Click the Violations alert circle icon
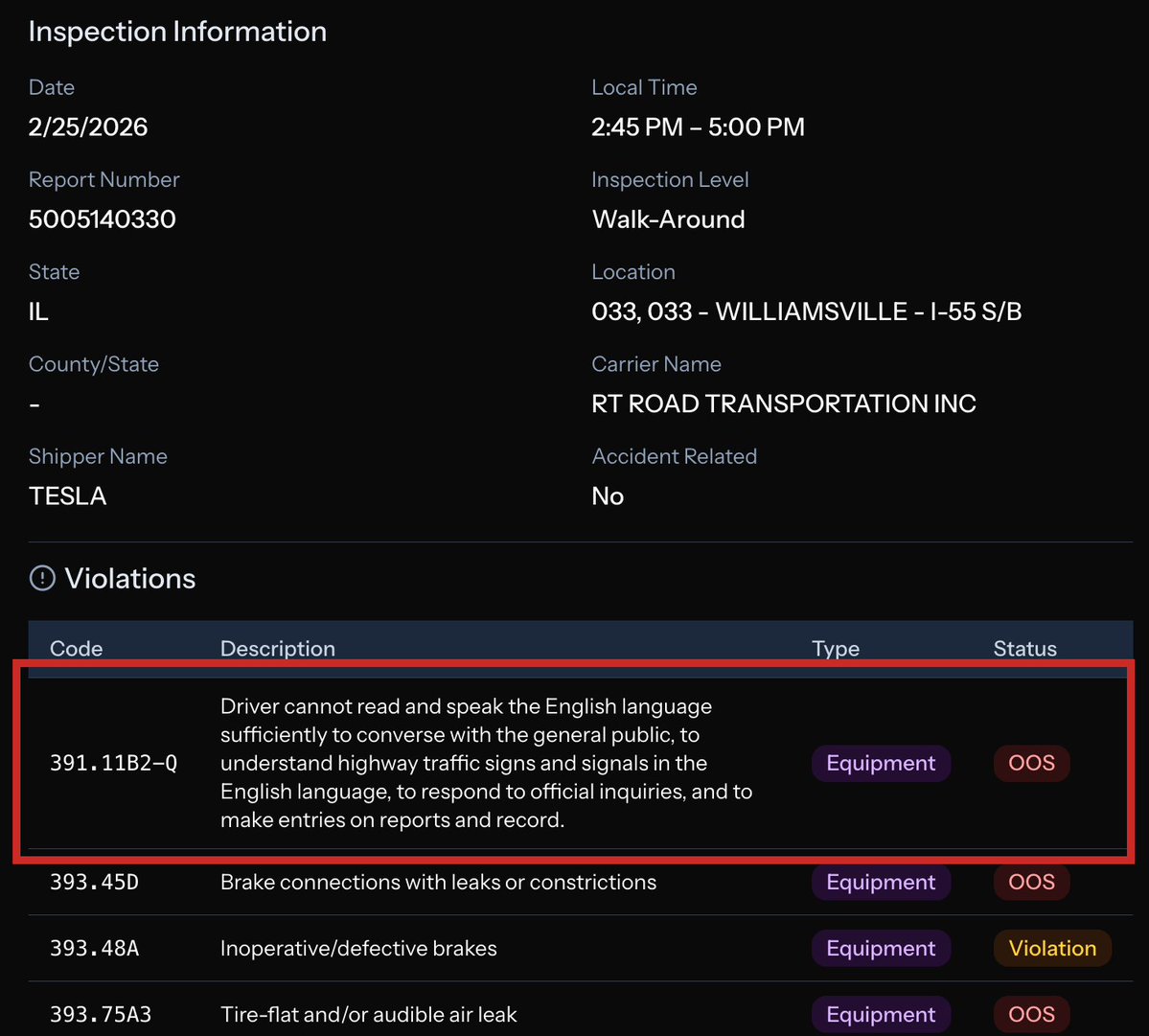The height and width of the screenshot is (1036, 1149). pyautogui.click(x=42, y=578)
